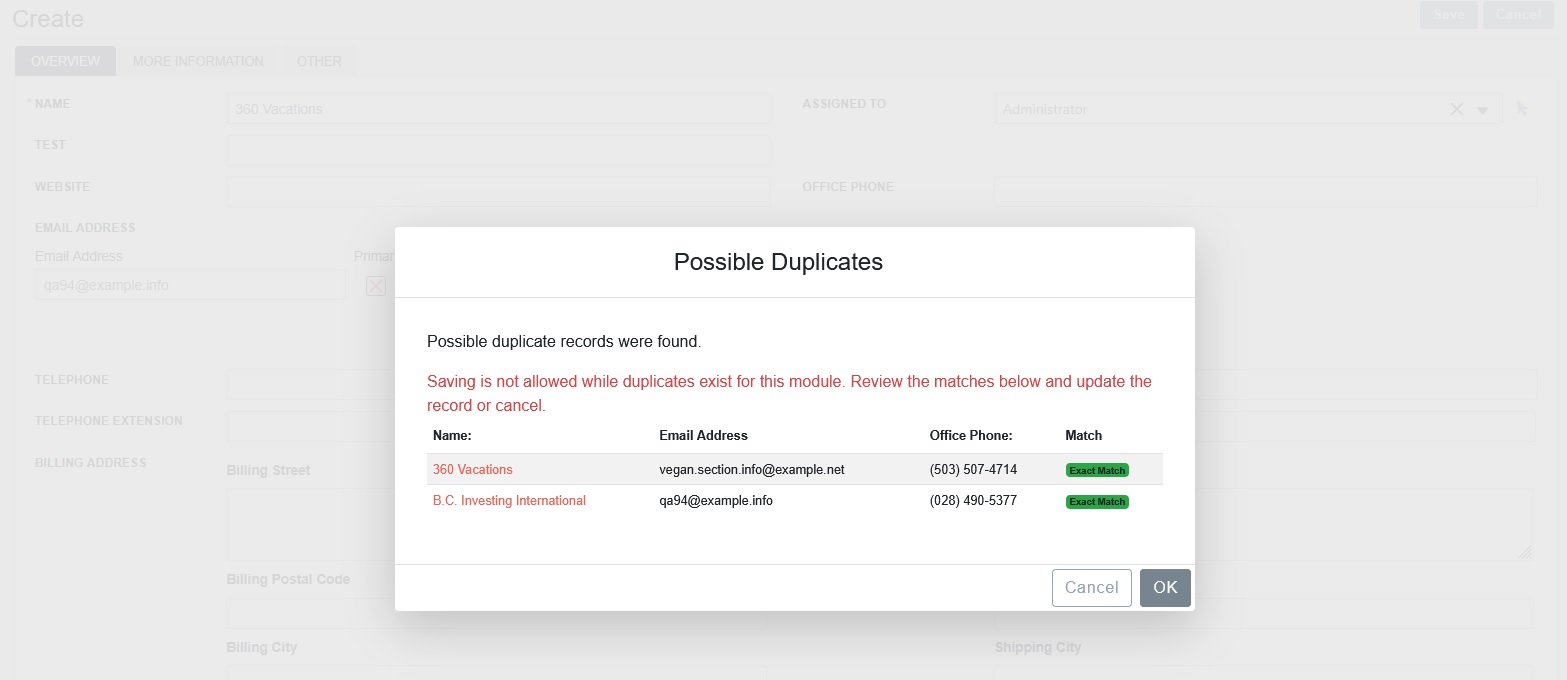
Task: Switch to the Other tab
Action: [319, 61]
